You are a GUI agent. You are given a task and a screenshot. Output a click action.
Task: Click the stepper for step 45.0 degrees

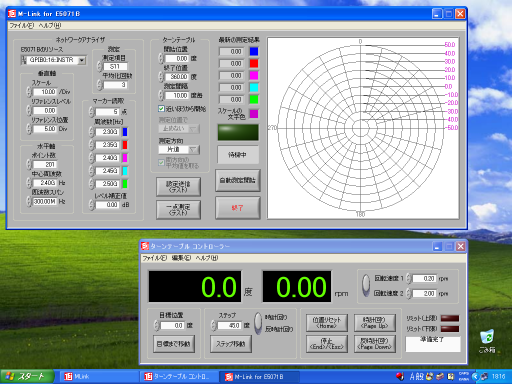coord(214,325)
